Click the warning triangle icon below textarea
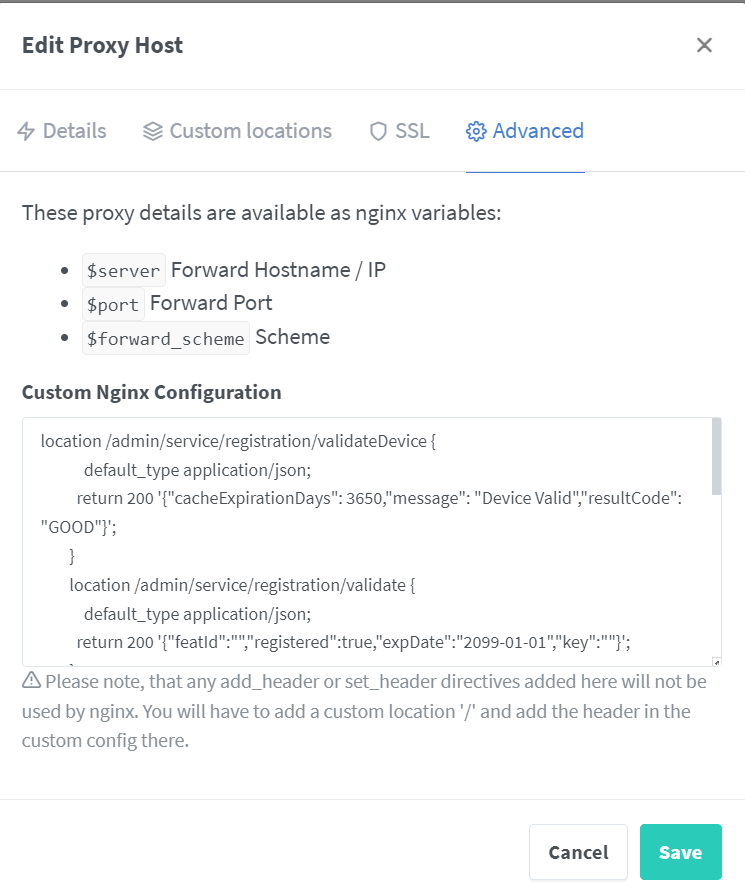Image resolution: width=745 pixels, height=895 pixels. point(31,680)
